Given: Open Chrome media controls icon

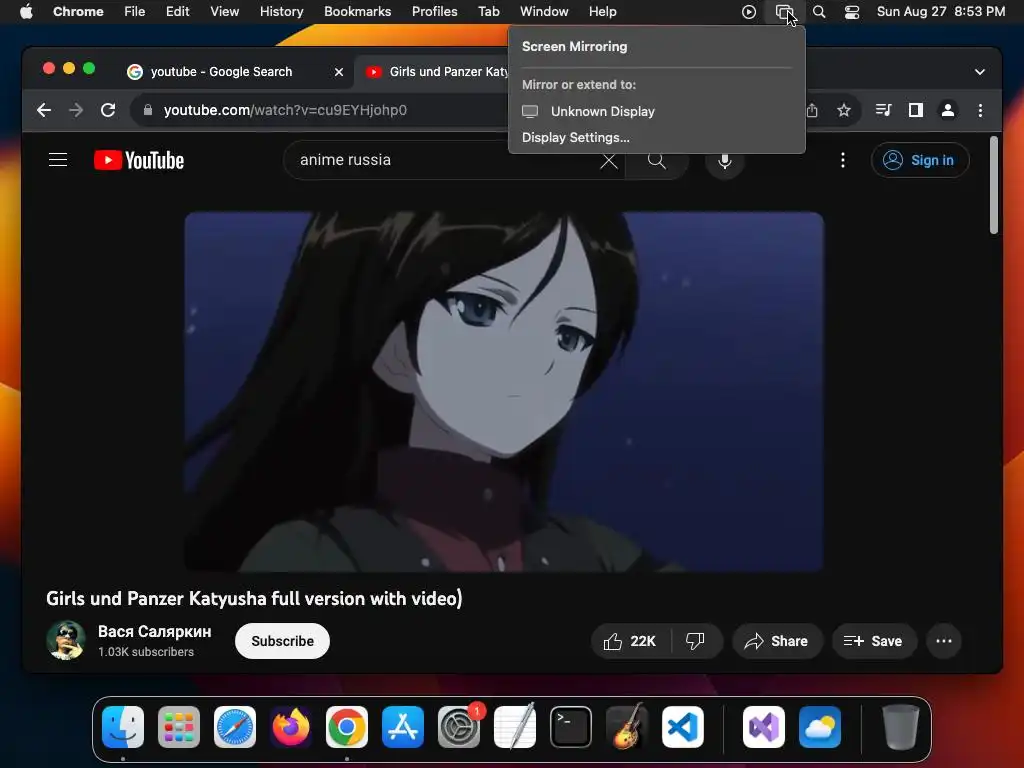Looking at the screenshot, I should pos(884,110).
